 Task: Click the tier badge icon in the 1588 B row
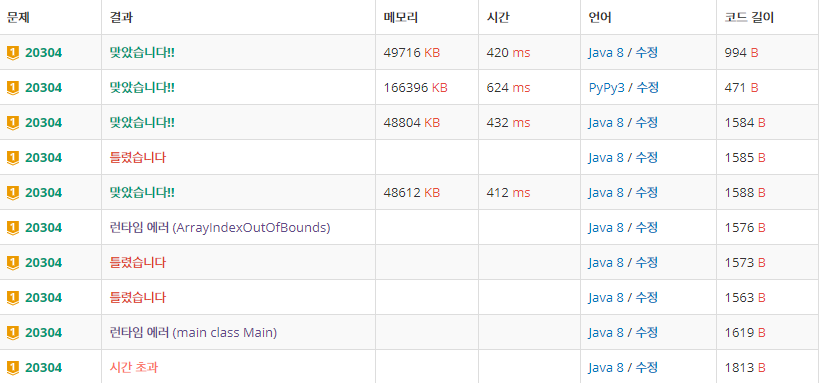click(x=13, y=192)
